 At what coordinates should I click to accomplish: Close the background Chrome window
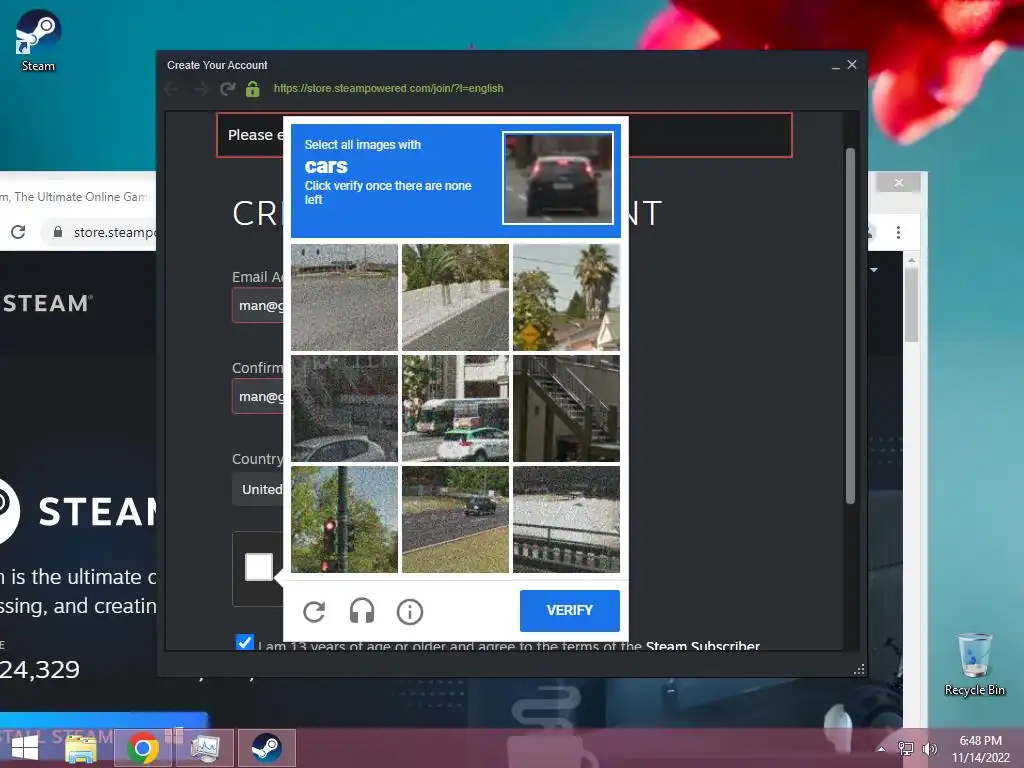pyautogui.click(x=899, y=183)
